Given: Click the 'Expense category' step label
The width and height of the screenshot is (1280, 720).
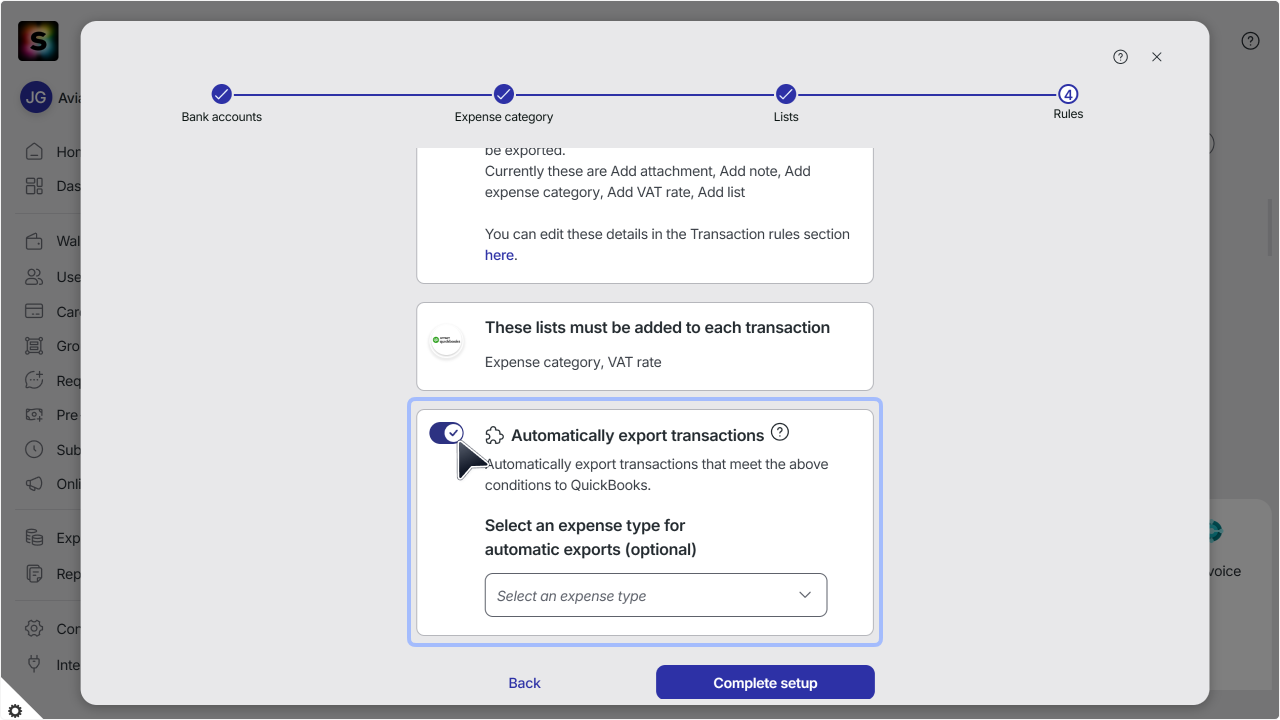Looking at the screenshot, I should point(504,117).
